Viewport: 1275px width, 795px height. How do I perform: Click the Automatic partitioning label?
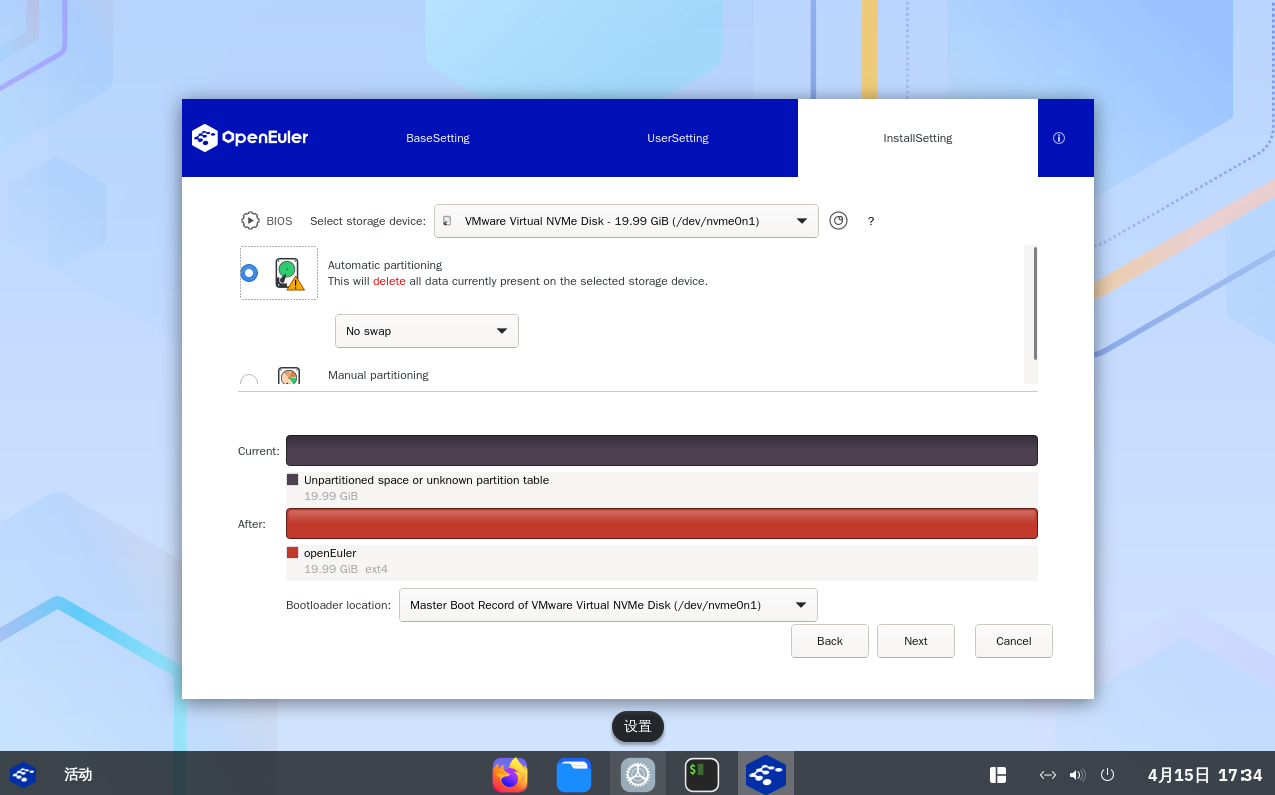coord(385,265)
